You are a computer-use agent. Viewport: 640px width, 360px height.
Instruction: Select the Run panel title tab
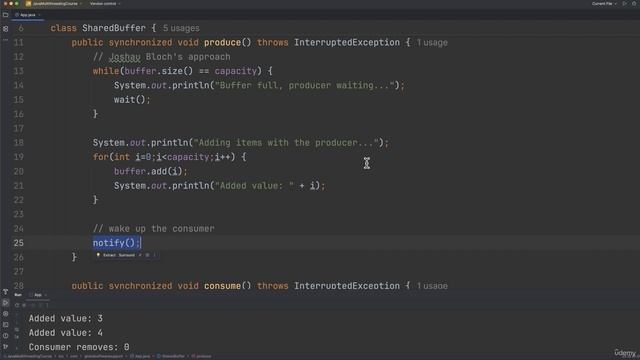[x=18, y=295]
